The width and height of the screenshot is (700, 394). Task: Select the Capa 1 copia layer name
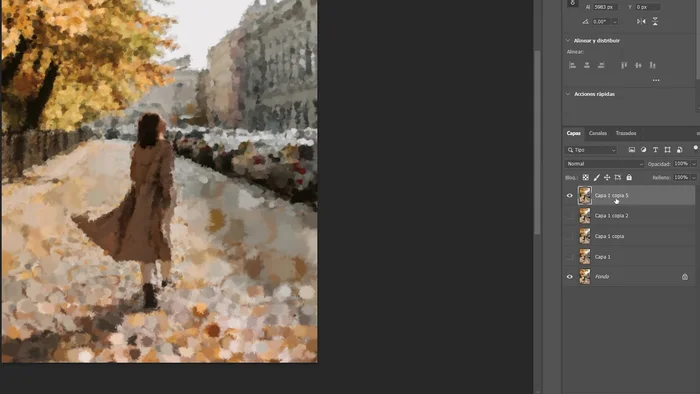tap(609, 236)
